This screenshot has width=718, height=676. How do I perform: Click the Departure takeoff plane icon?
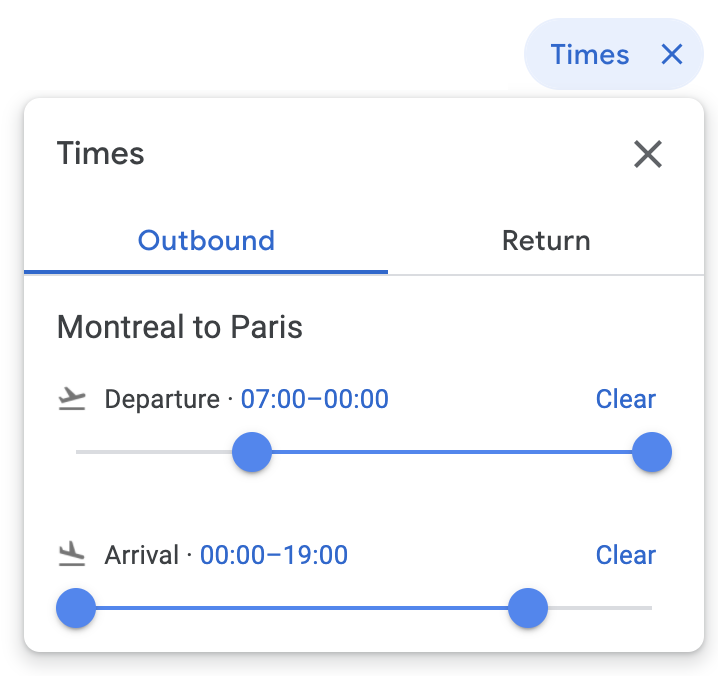[x=71, y=400]
